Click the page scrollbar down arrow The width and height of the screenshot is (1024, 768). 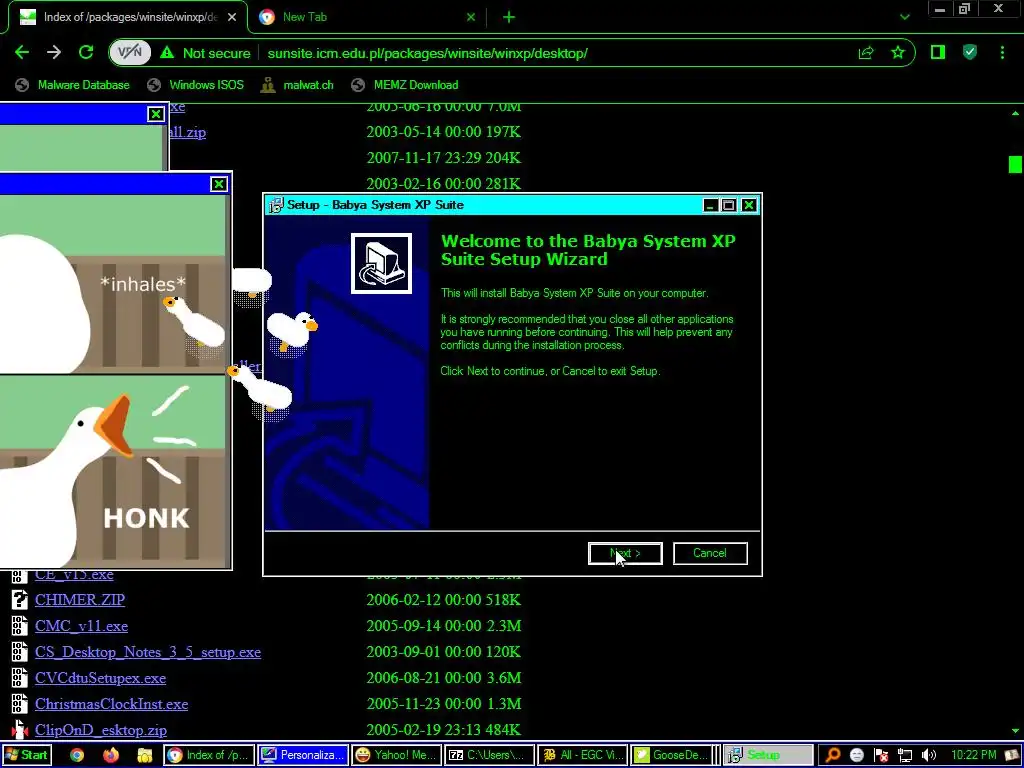tap(1015, 730)
